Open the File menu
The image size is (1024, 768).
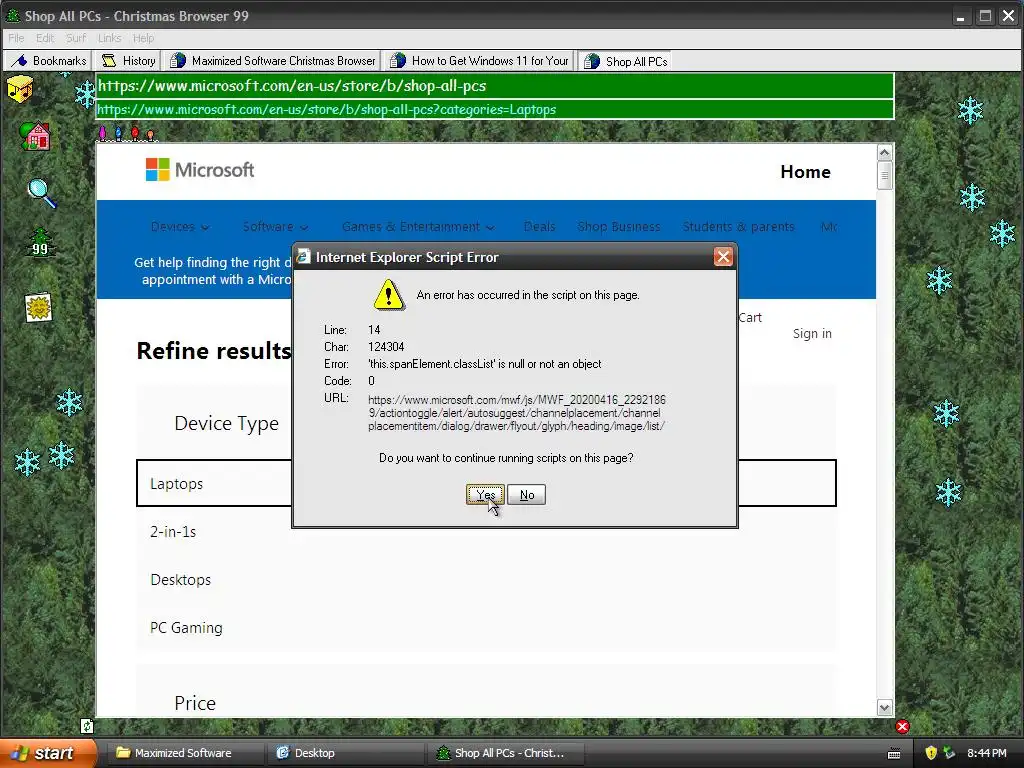pyautogui.click(x=16, y=38)
